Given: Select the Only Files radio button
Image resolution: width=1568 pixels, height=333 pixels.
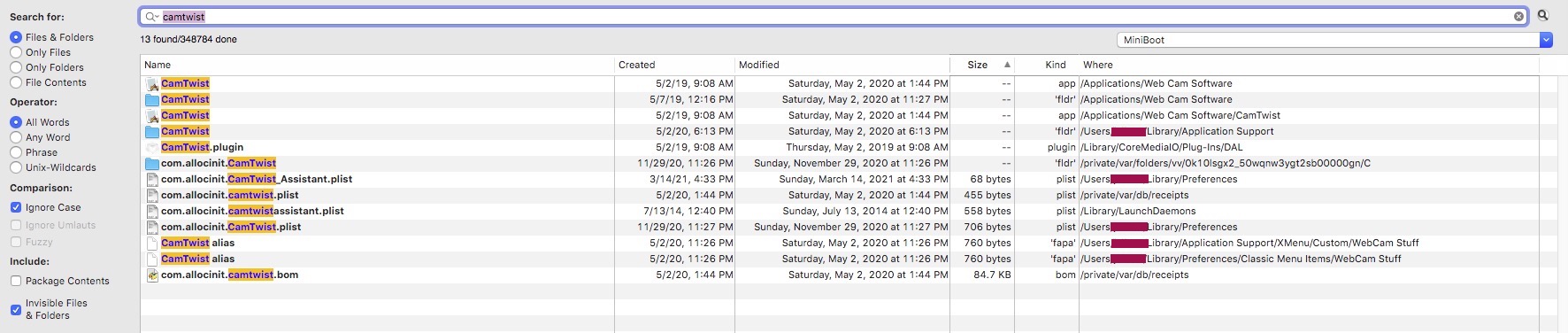Looking at the screenshot, I should coord(16,52).
